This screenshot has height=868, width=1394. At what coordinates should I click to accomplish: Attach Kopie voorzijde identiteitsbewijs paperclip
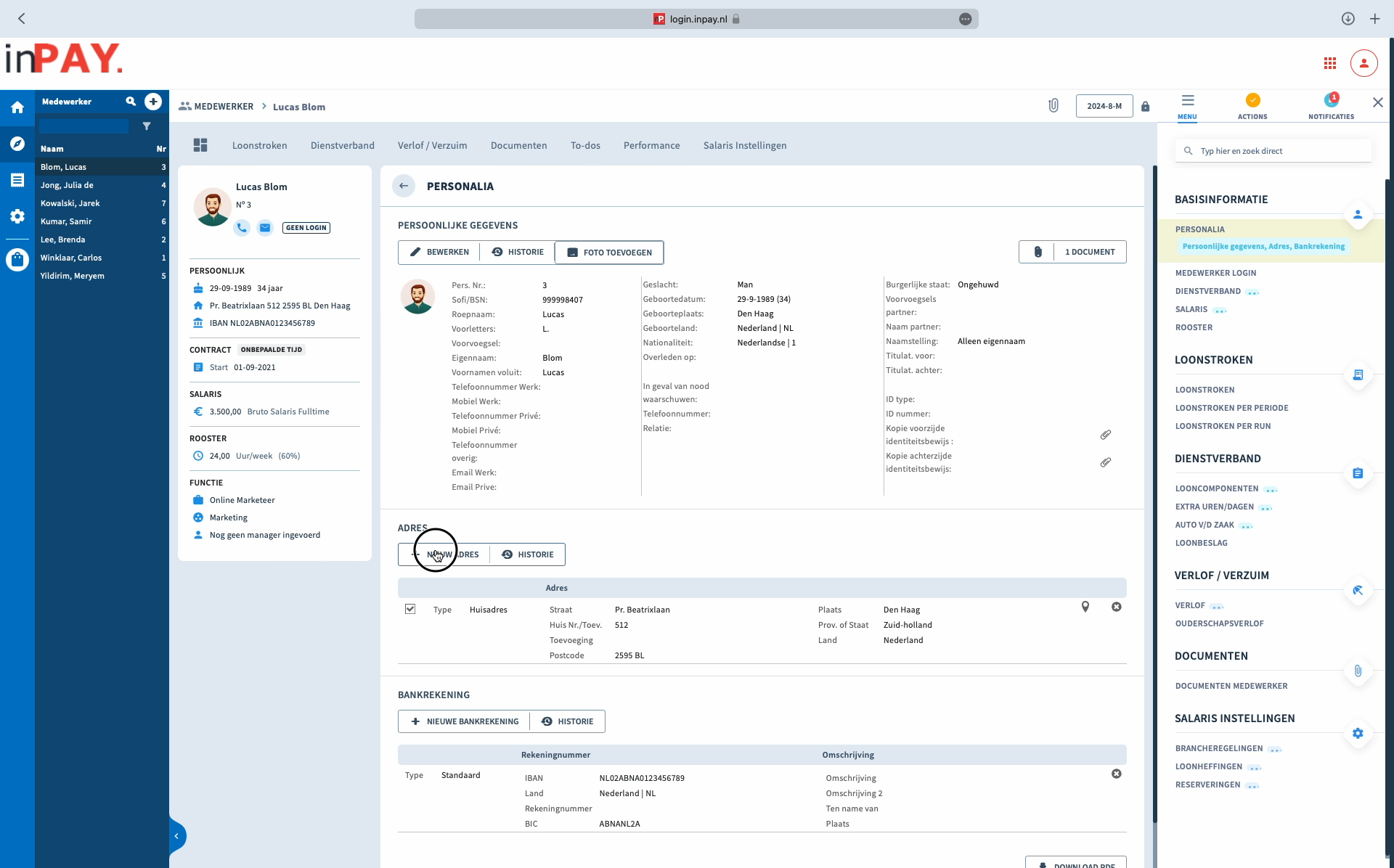coord(1106,435)
